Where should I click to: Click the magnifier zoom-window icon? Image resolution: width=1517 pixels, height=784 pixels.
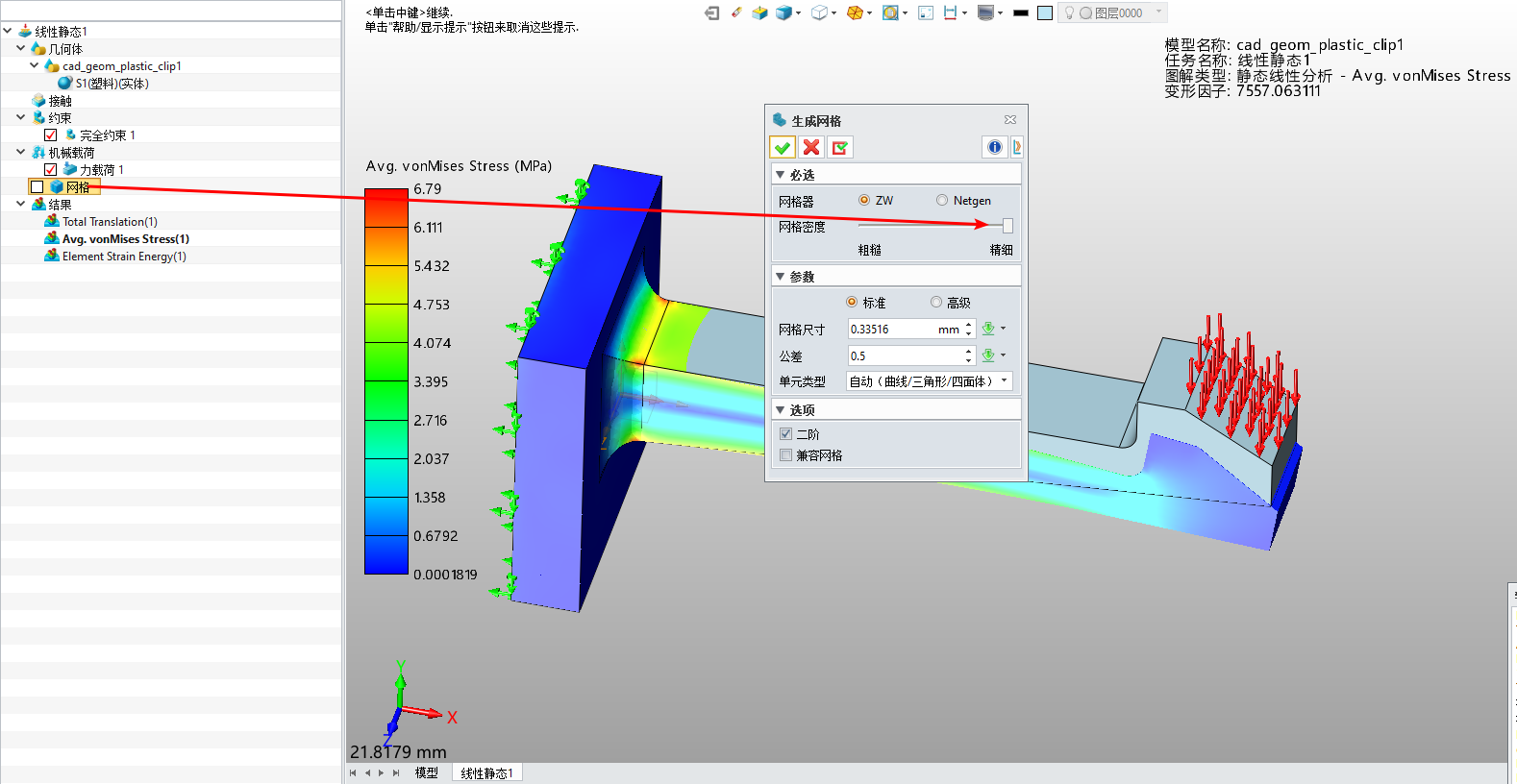(x=890, y=12)
